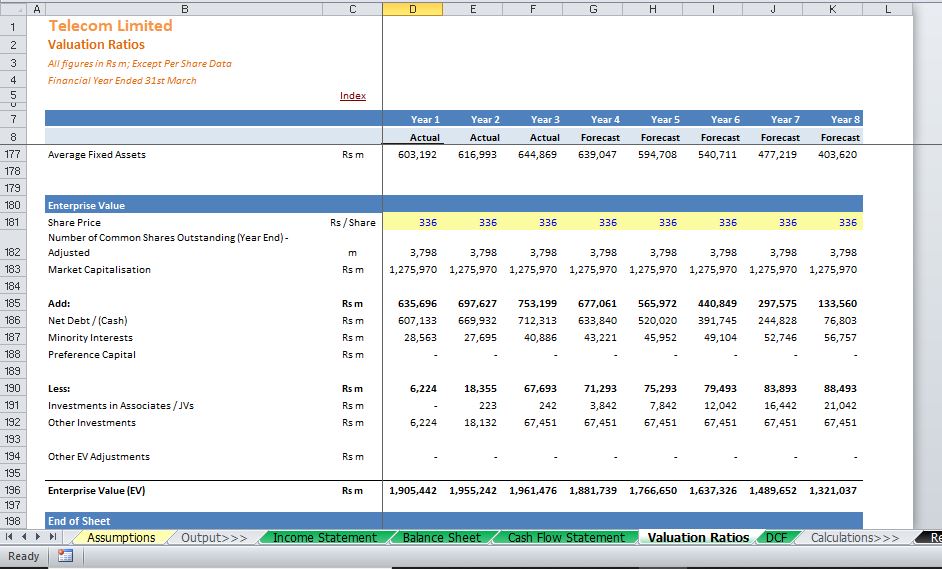Switch to the Income Statement tab
Screen dimensions: 942x569
coord(324,537)
